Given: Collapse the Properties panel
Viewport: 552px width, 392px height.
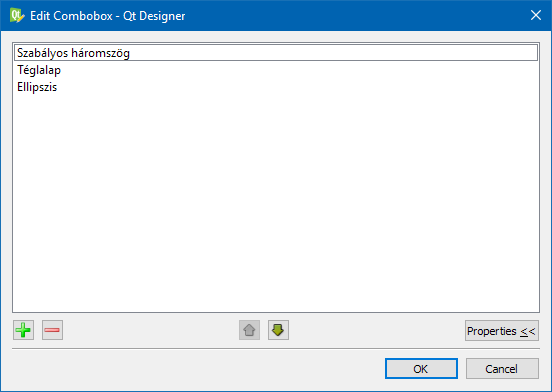Looking at the screenshot, I should click(x=502, y=331).
